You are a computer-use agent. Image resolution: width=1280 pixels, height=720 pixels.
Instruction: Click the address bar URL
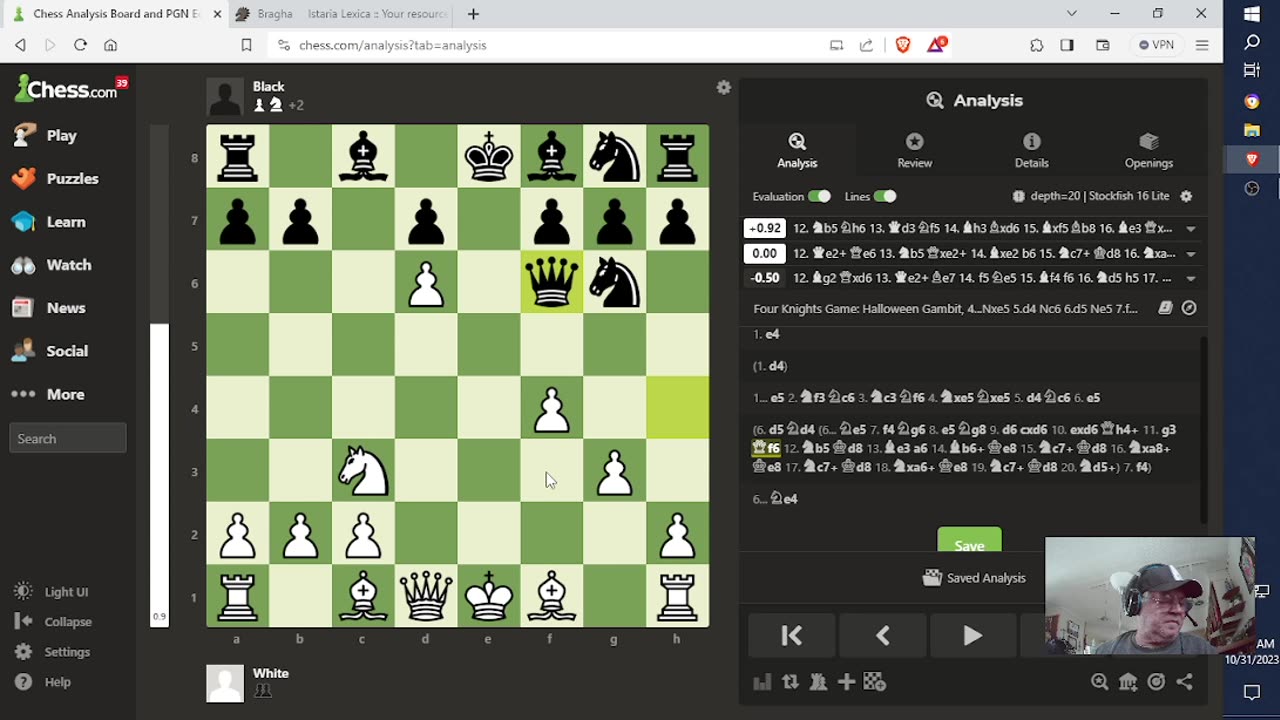(x=392, y=45)
